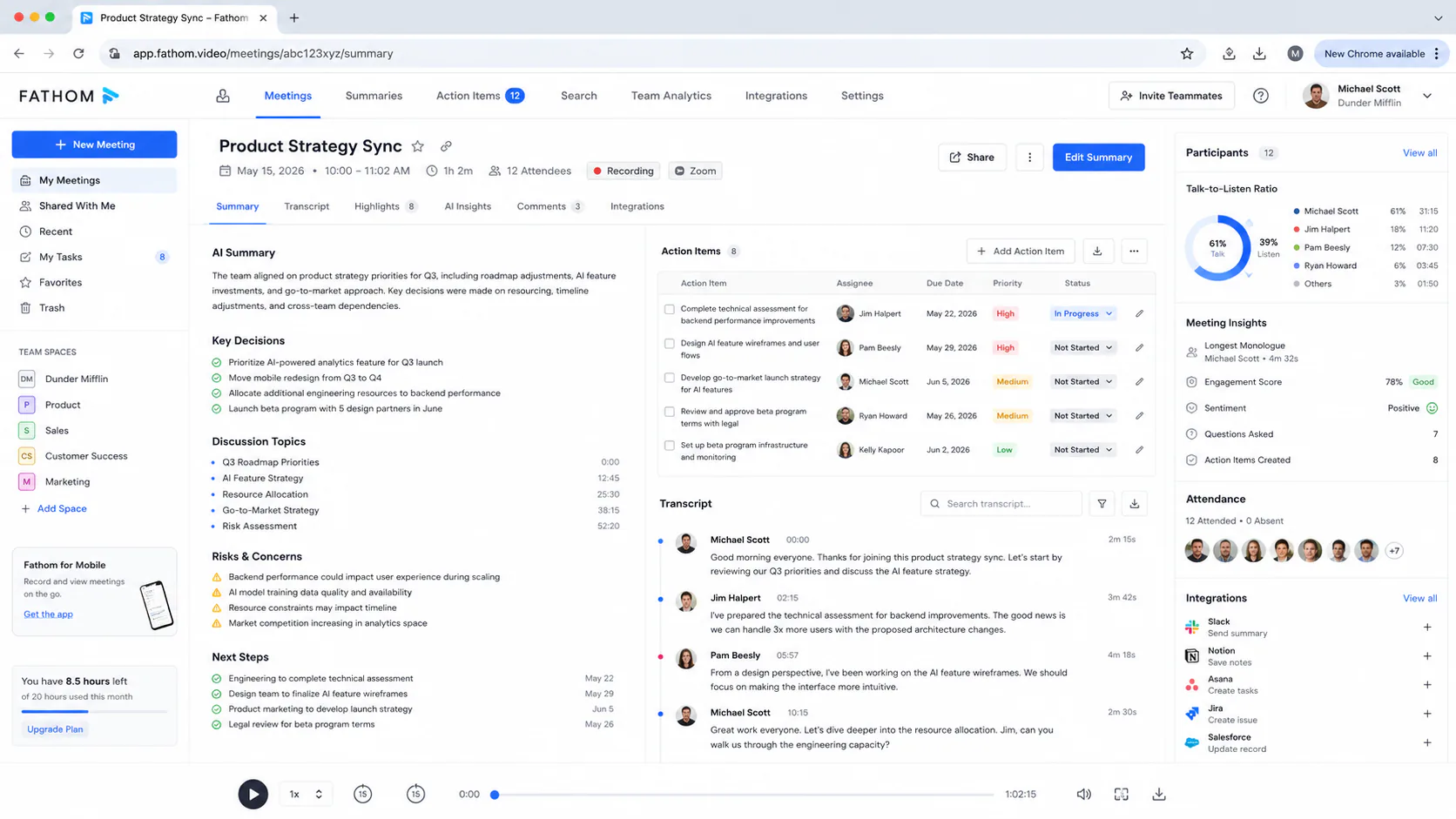Play the meeting recording
This screenshot has height=819, width=1456.
pos(253,794)
